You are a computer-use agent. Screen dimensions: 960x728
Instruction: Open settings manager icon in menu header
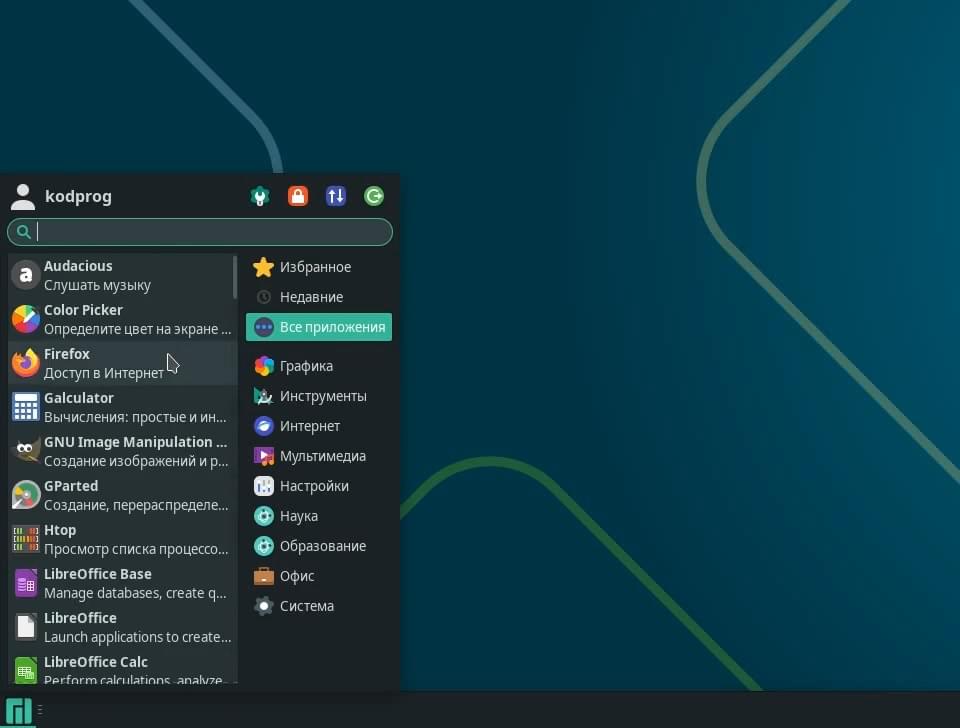(x=260, y=196)
